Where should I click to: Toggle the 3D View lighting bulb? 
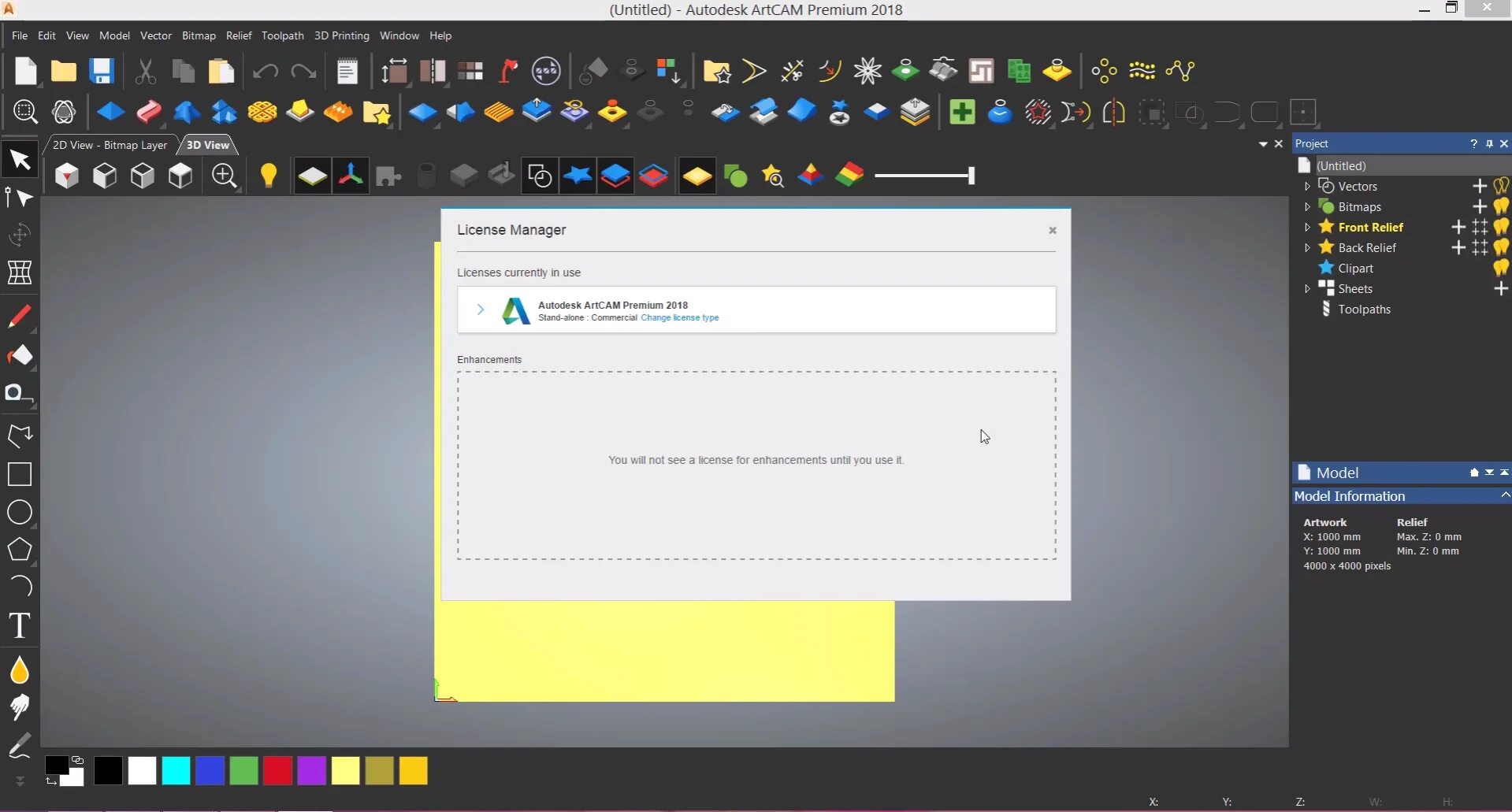point(269,176)
